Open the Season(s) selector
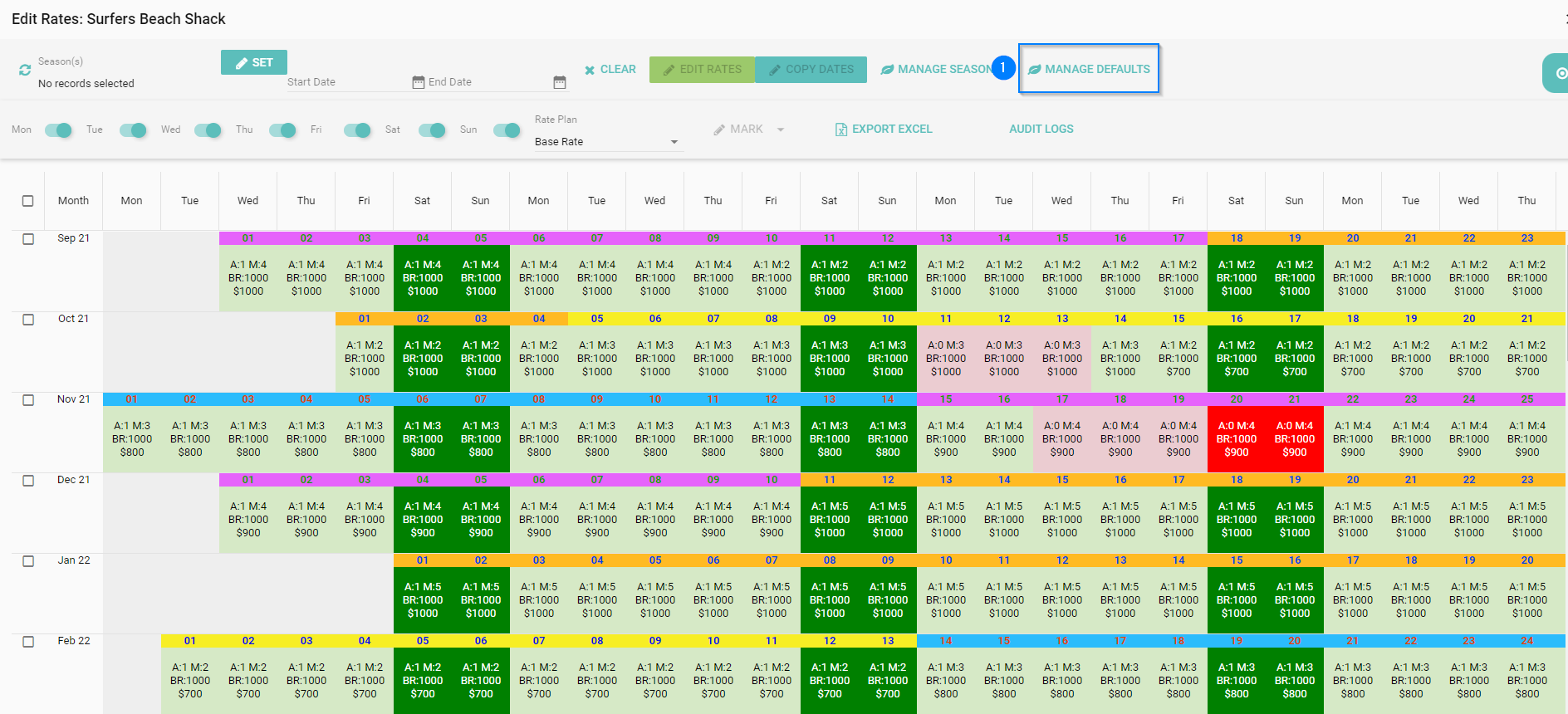Screen dimensions: 1568x714 [x=86, y=83]
